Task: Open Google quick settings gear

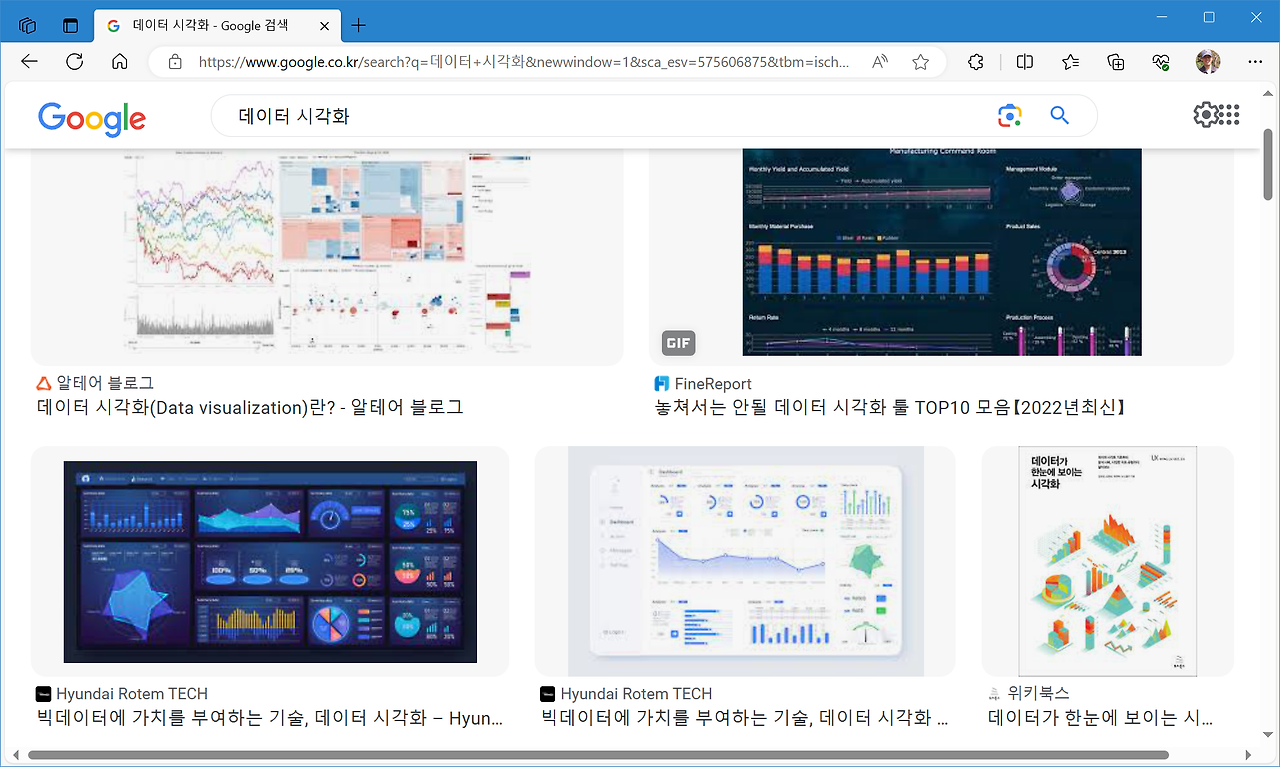Action: click(1205, 115)
